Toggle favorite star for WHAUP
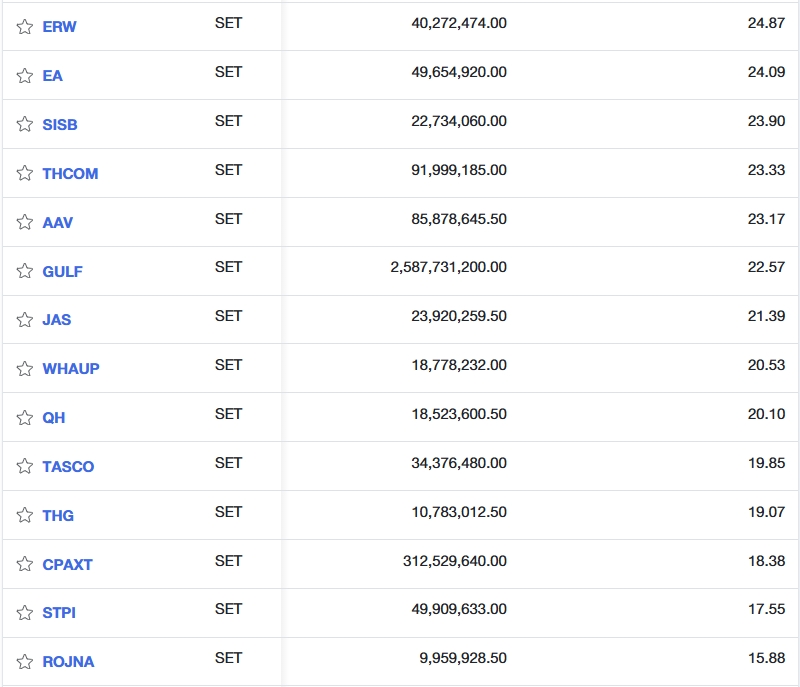 pos(25,369)
